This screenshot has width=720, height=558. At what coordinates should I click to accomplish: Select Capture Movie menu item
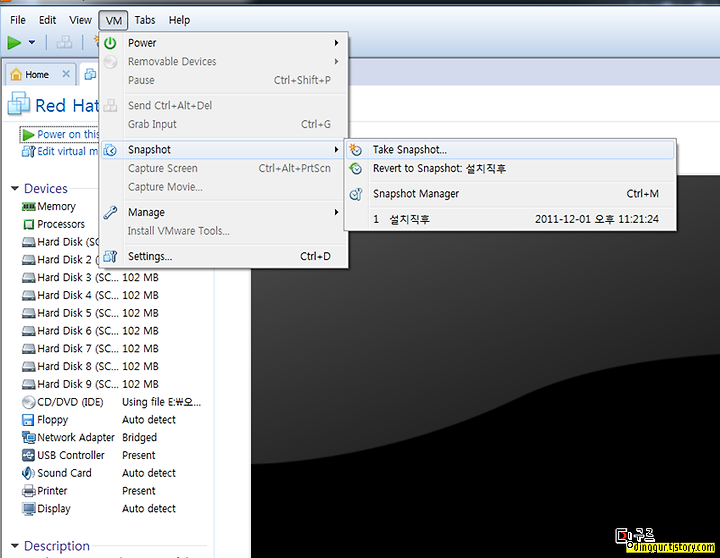pos(224,187)
